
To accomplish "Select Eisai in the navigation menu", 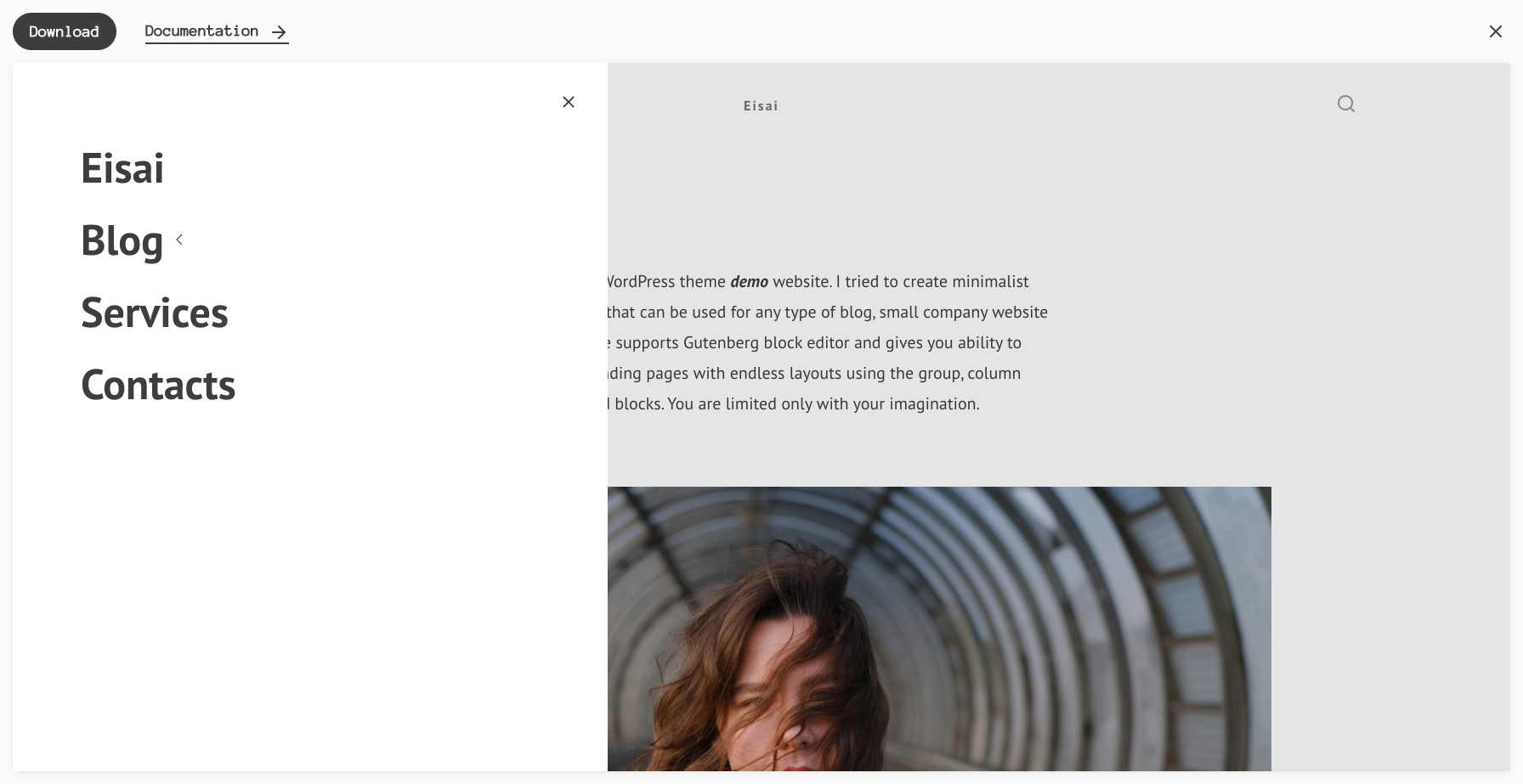I will (122, 168).
